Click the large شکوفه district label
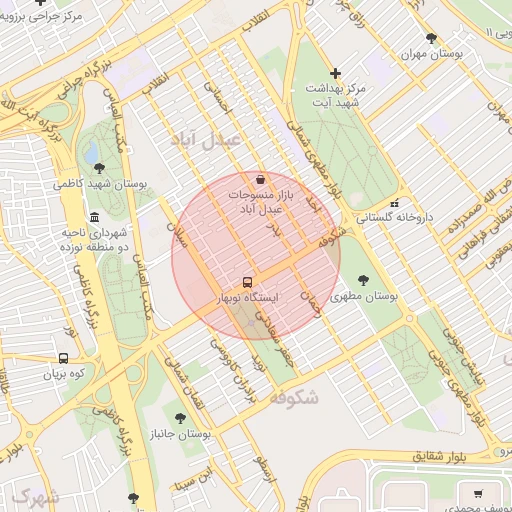The width and height of the screenshot is (512, 512). 294,397
